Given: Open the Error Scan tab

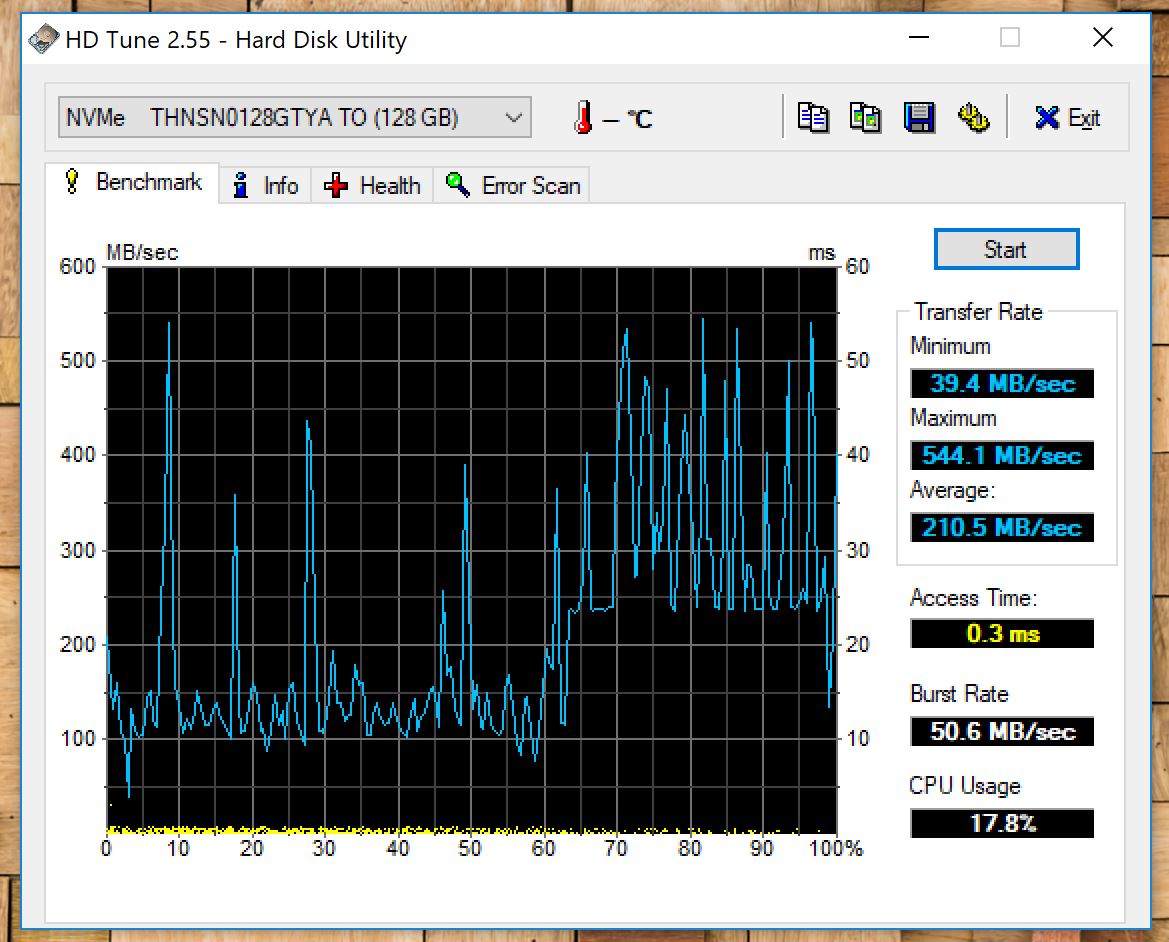Looking at the screenshot, I should [x=512, y=185].
